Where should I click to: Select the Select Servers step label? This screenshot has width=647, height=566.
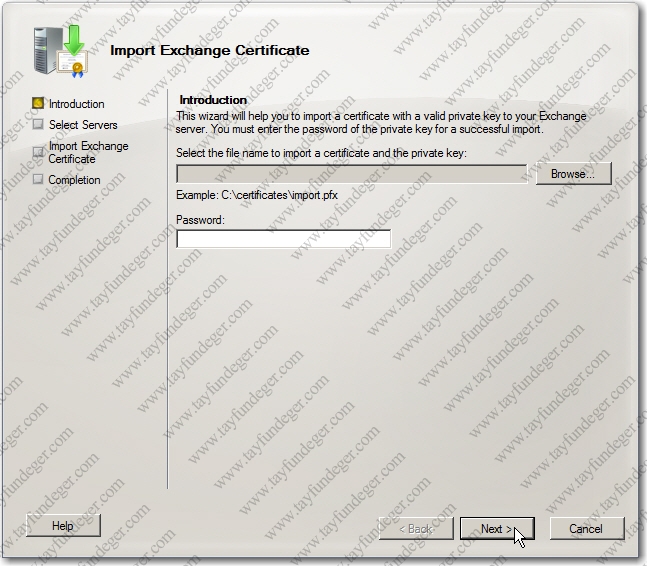click(83, 125)
